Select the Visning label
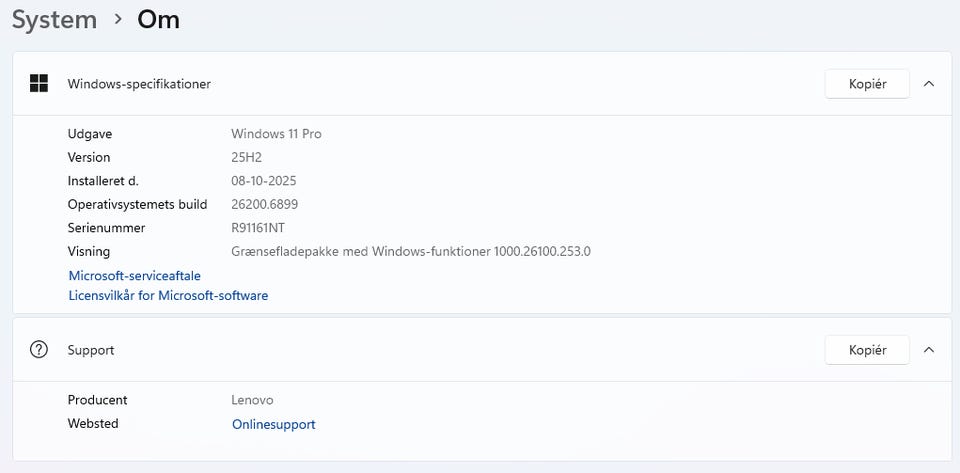The width and height of the screenshot is (960, 473). pos(89,251)
